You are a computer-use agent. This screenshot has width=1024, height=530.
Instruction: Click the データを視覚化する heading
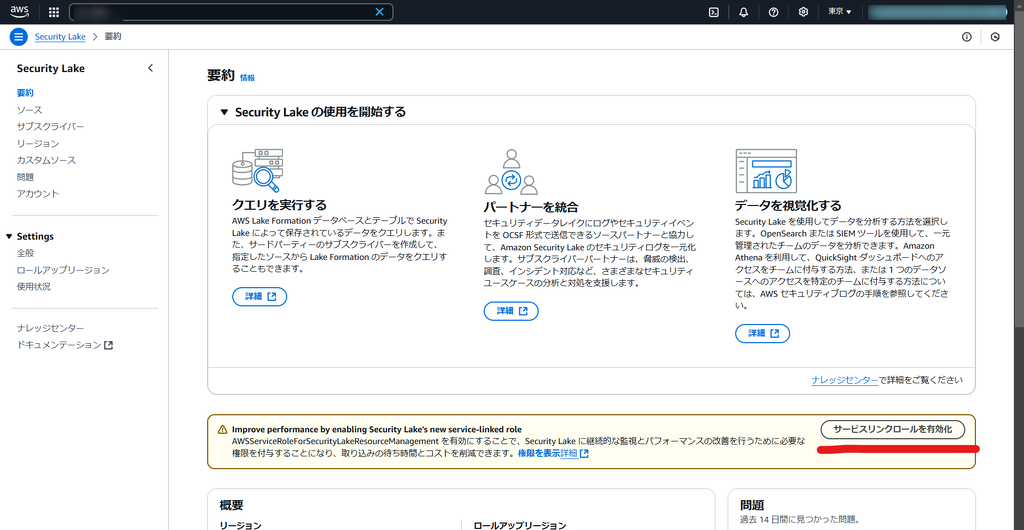click(788, 205)
